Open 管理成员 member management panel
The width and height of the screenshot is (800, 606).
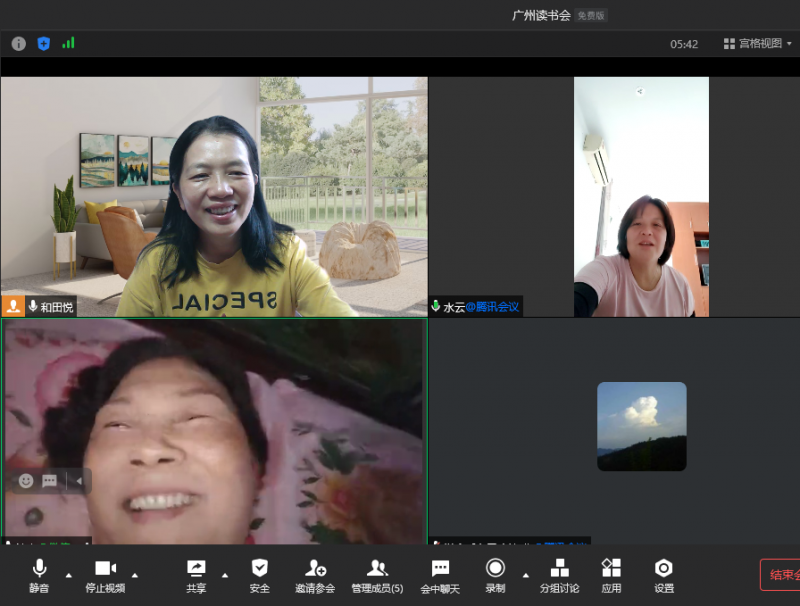[377, 575]
